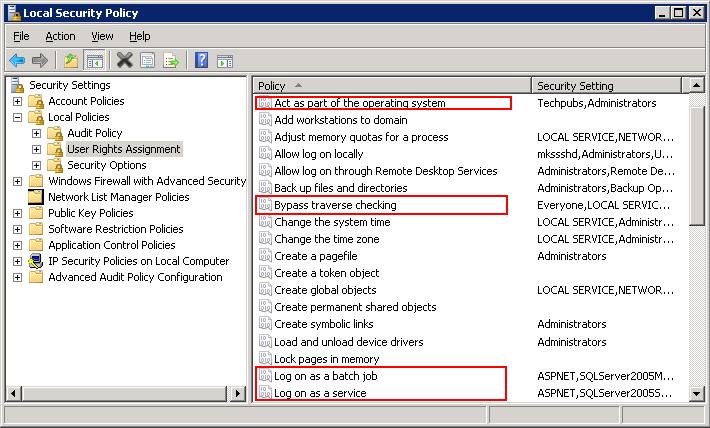Open Properties from the toolbar icon
Screen dimensions: 710x428
tap(148, 60)
